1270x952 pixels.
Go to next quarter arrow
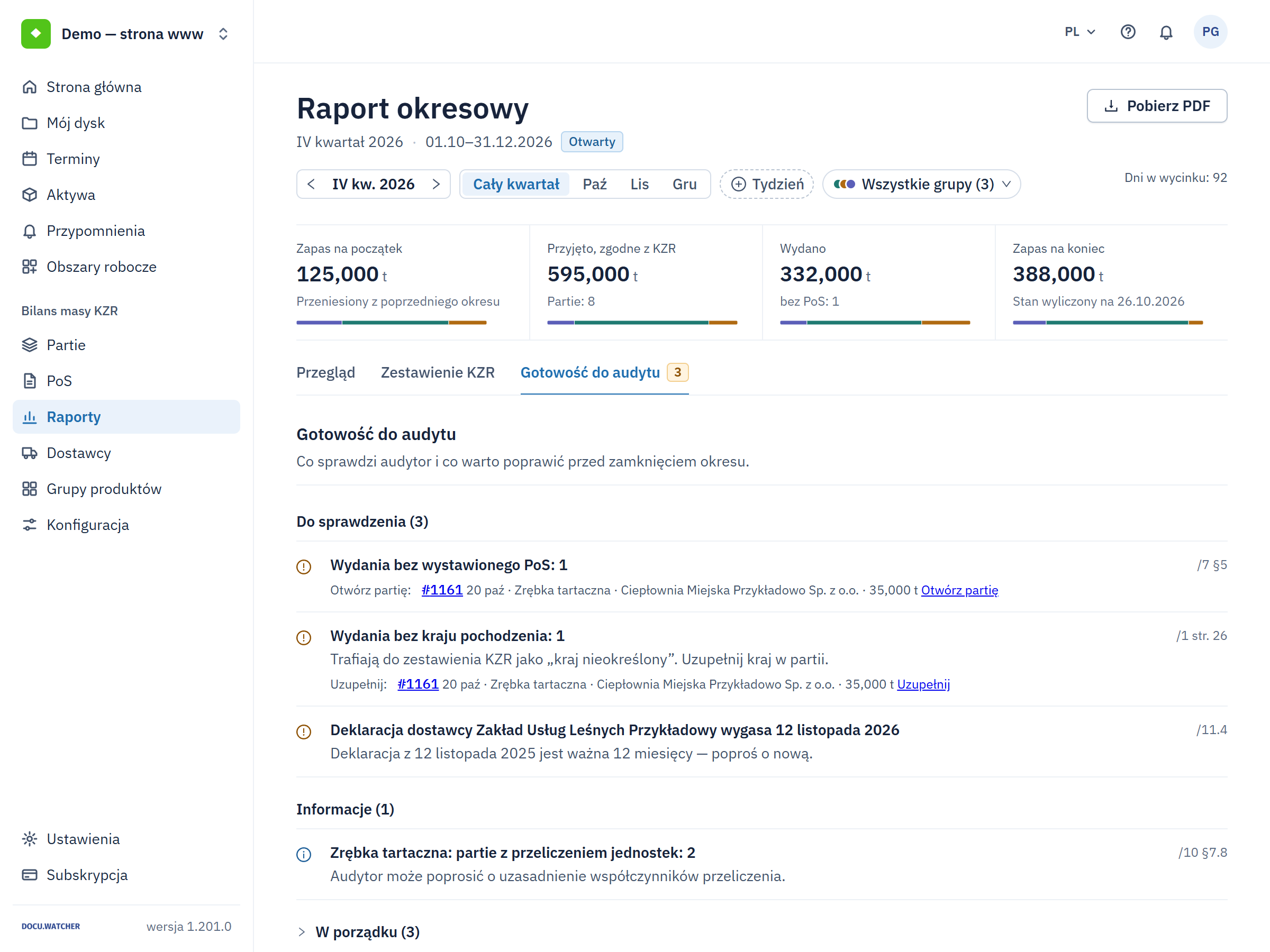point(437,184)
